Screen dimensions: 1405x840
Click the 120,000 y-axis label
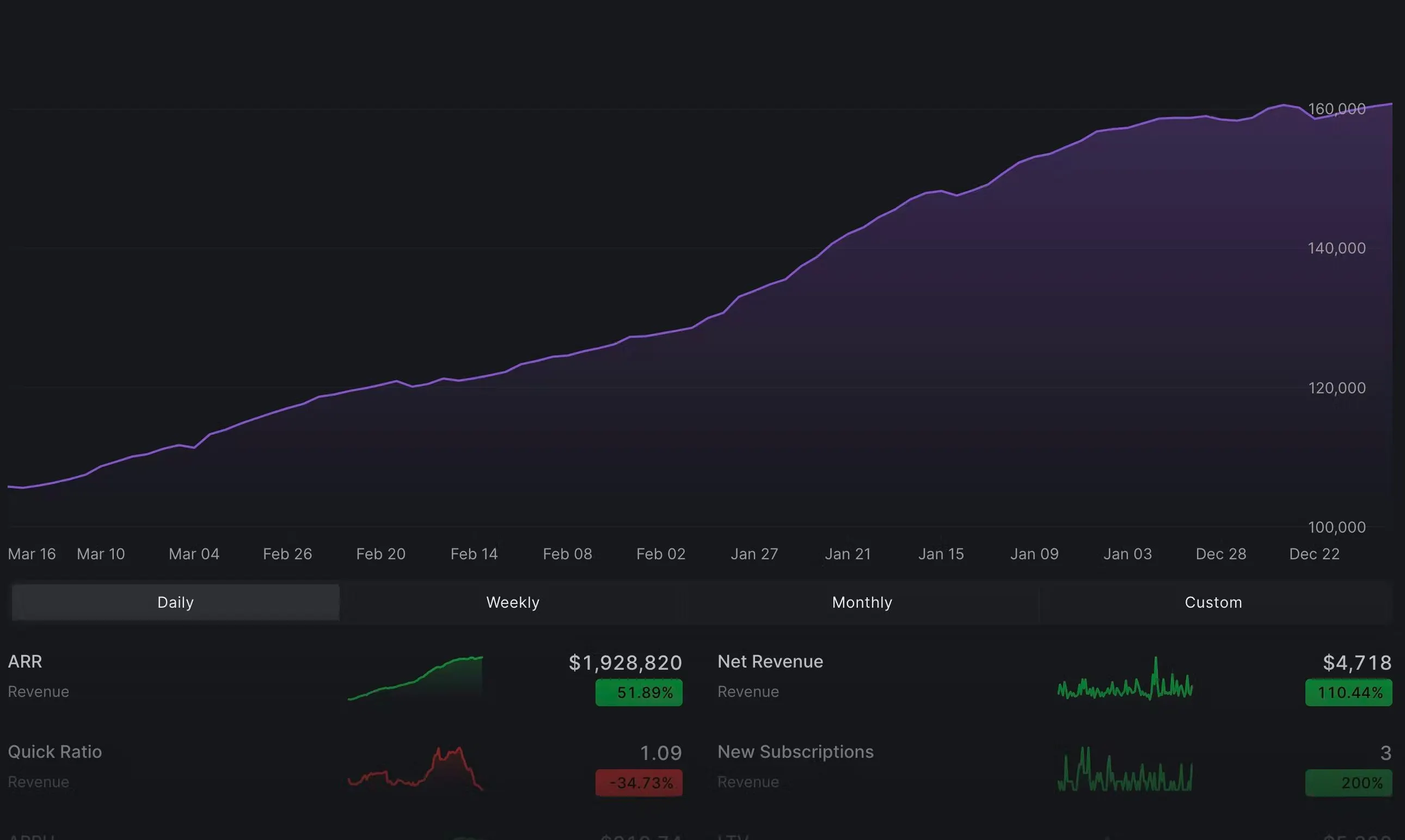1336,388
